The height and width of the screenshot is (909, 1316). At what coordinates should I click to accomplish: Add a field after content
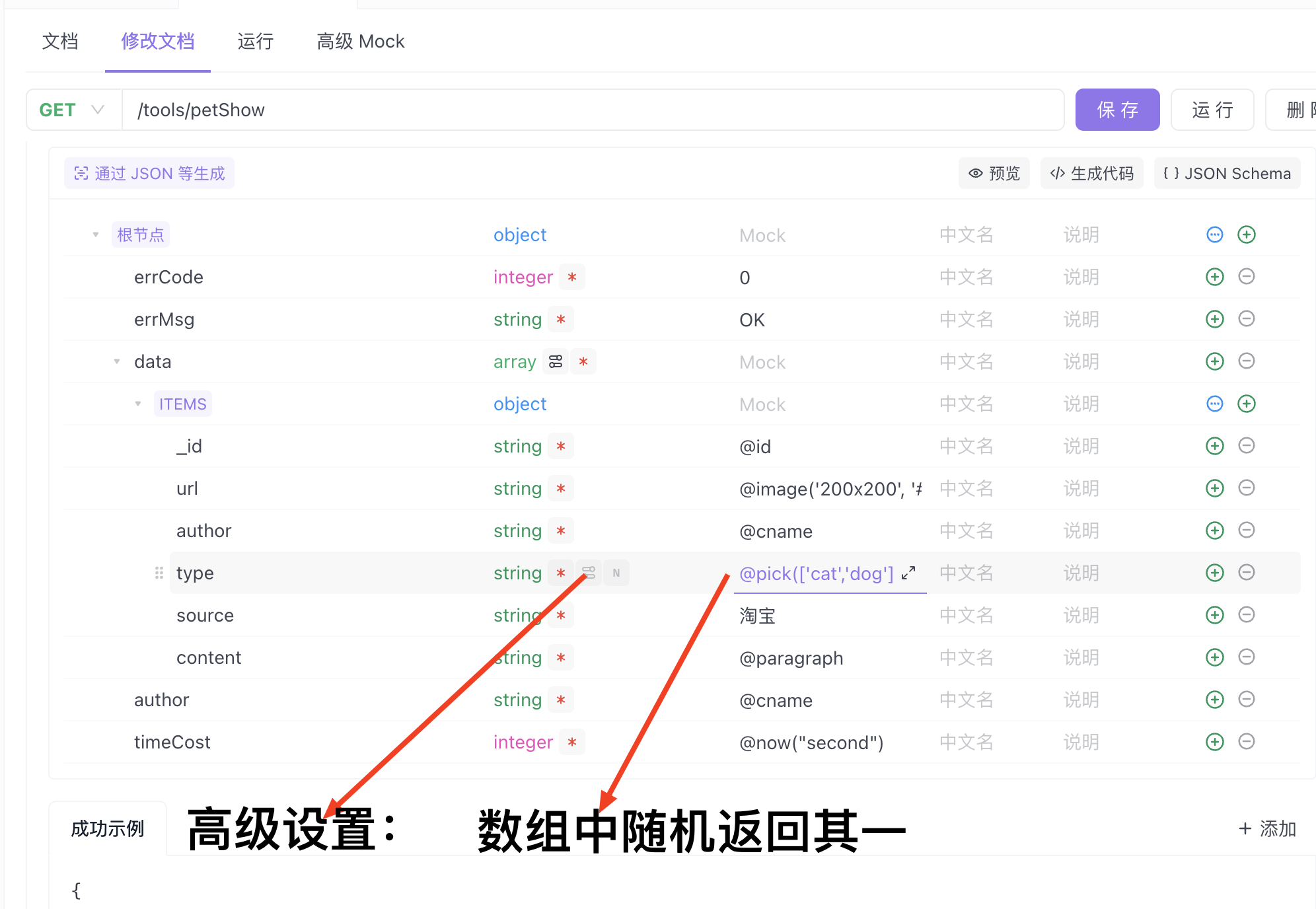coord(1214,657)
